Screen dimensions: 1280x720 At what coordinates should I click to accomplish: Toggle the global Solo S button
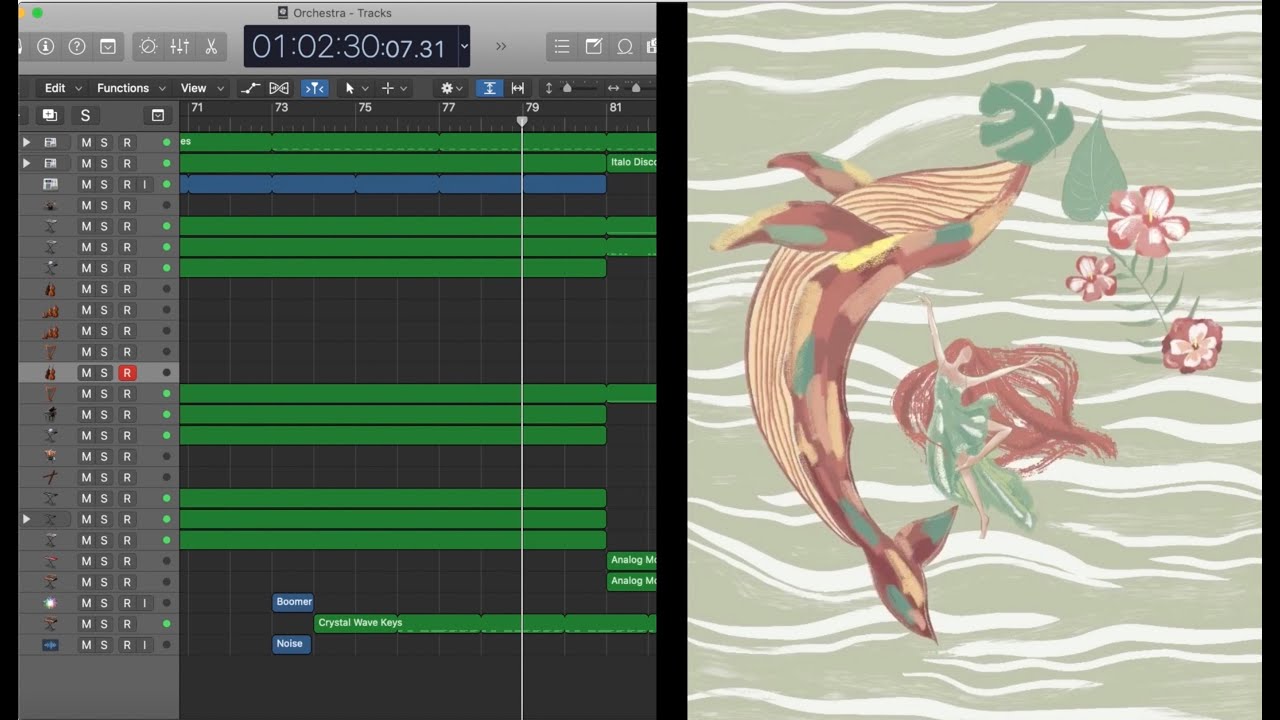tap(85, 115)
